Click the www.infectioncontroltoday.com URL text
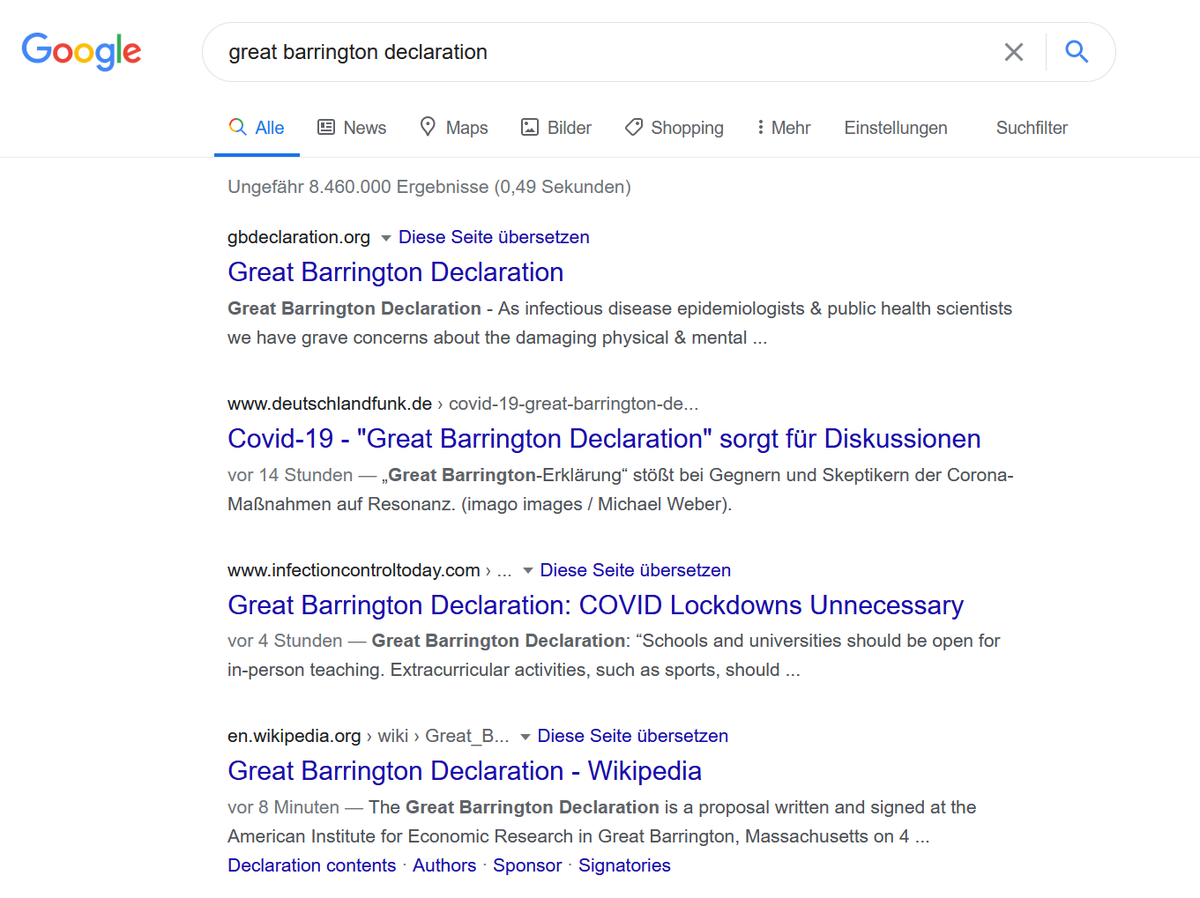This screenshot has height=898, width=1200. coord(354,570)
